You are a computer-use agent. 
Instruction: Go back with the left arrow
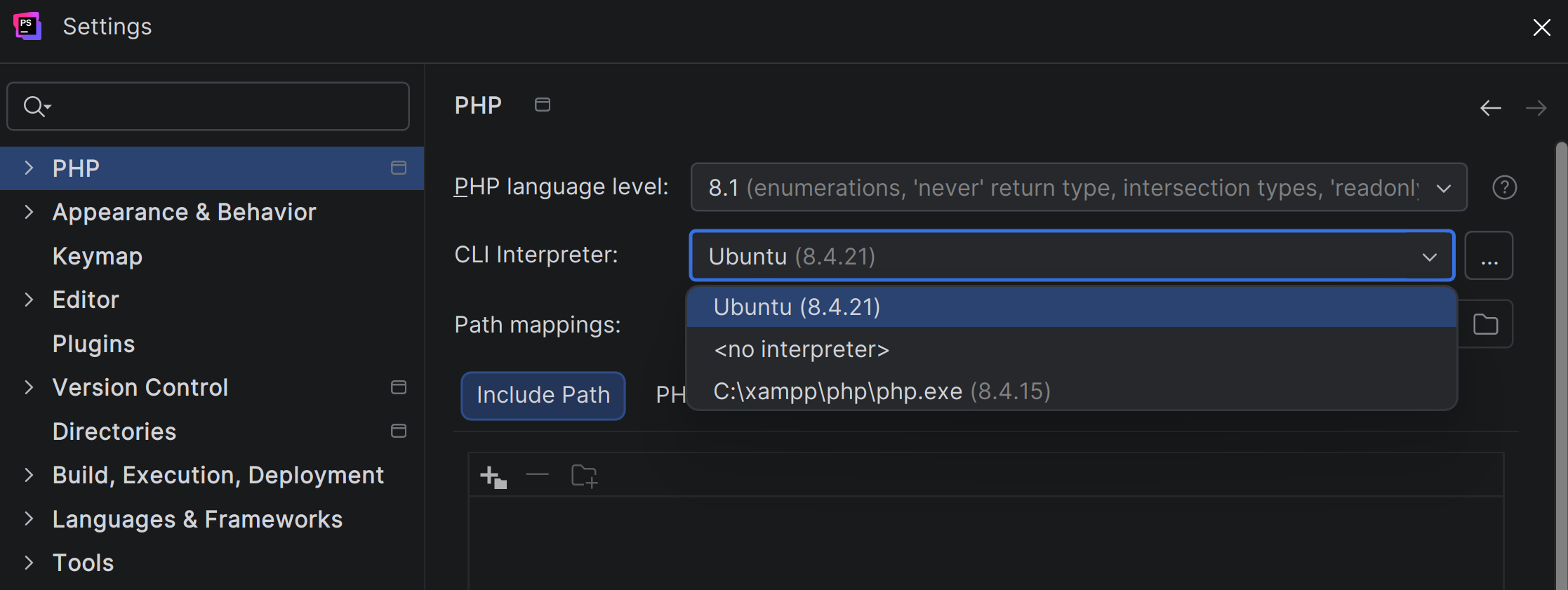click(1491, 108)
